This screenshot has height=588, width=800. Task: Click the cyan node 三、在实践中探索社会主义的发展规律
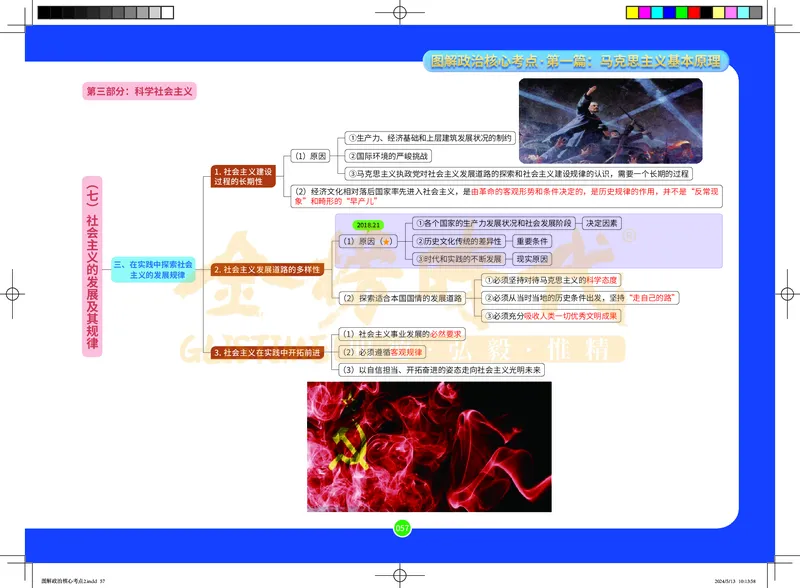pos(152,269)
